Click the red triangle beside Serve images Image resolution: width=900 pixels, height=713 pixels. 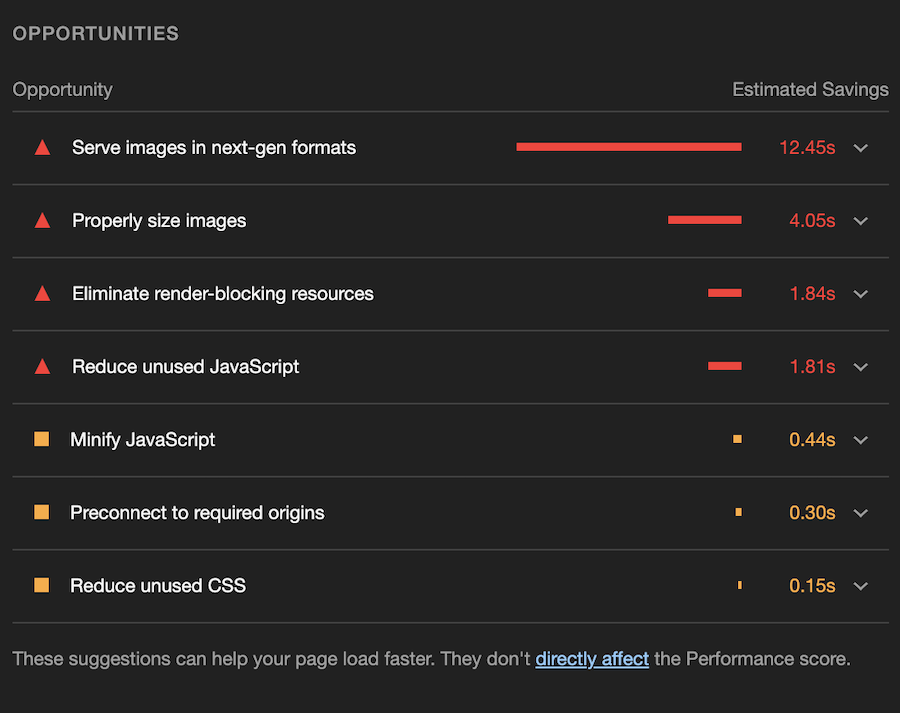point(42,148)
